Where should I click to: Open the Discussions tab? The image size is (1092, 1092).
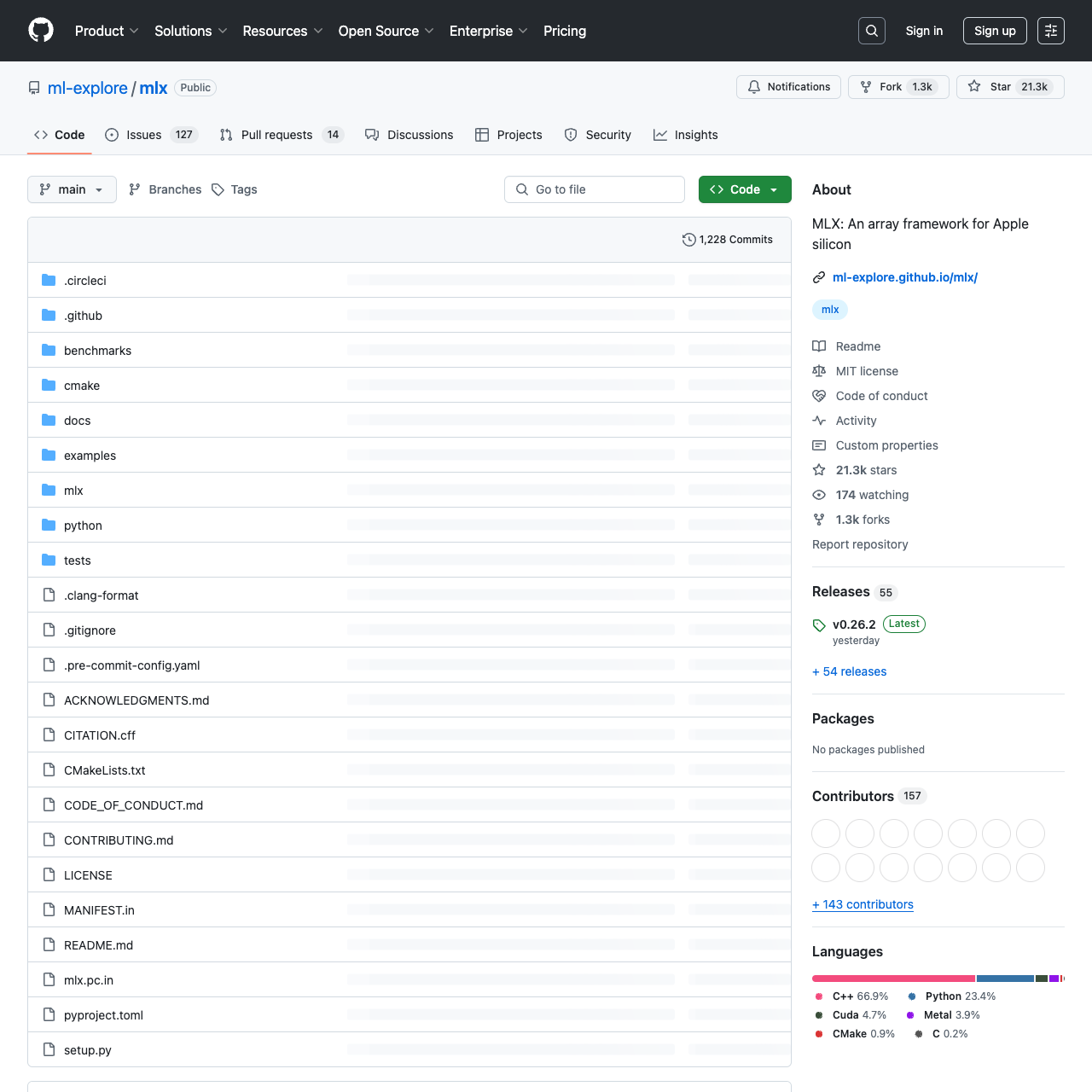pos(409,135)
